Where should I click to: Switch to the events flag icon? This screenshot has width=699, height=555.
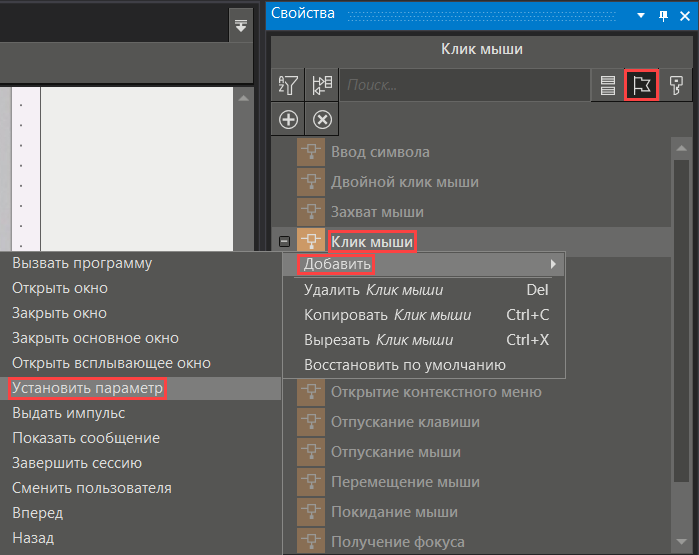click(x=641, y=85)
